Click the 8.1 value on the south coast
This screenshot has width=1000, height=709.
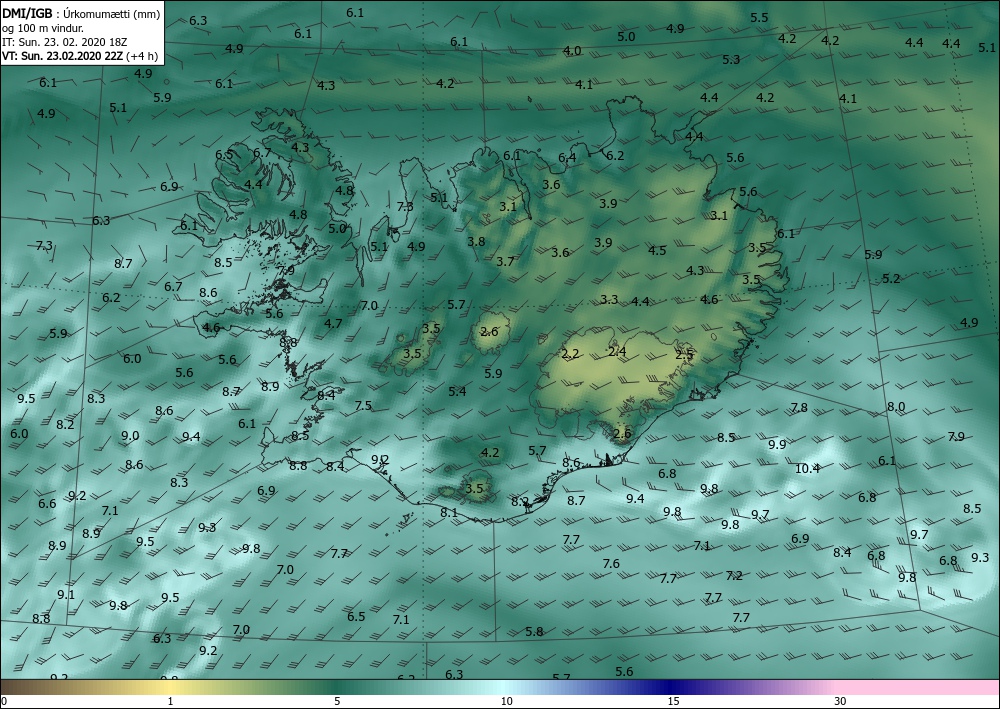[449, 512]
